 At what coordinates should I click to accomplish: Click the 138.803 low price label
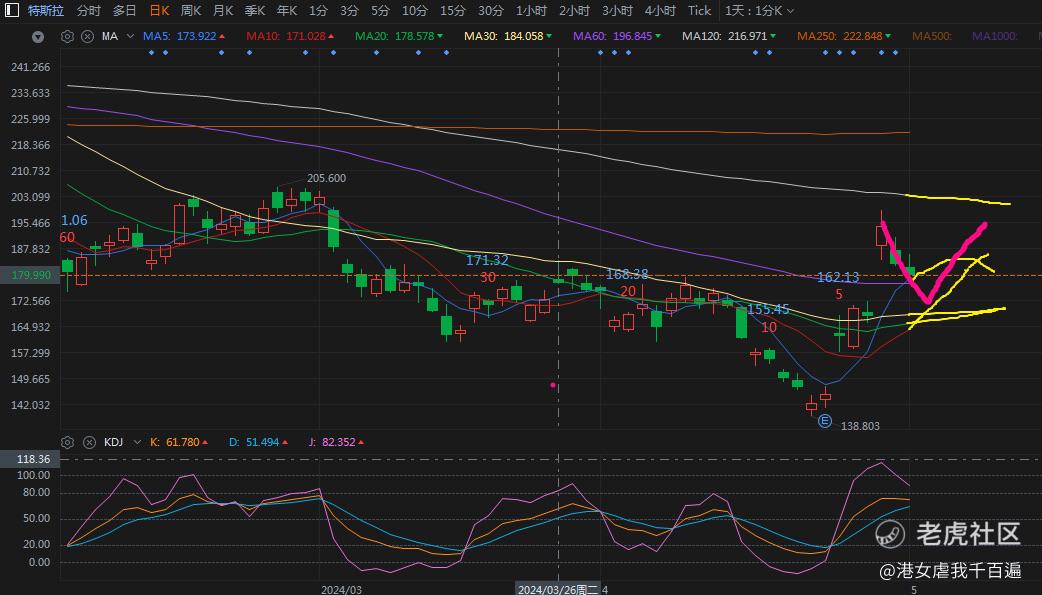860,426
